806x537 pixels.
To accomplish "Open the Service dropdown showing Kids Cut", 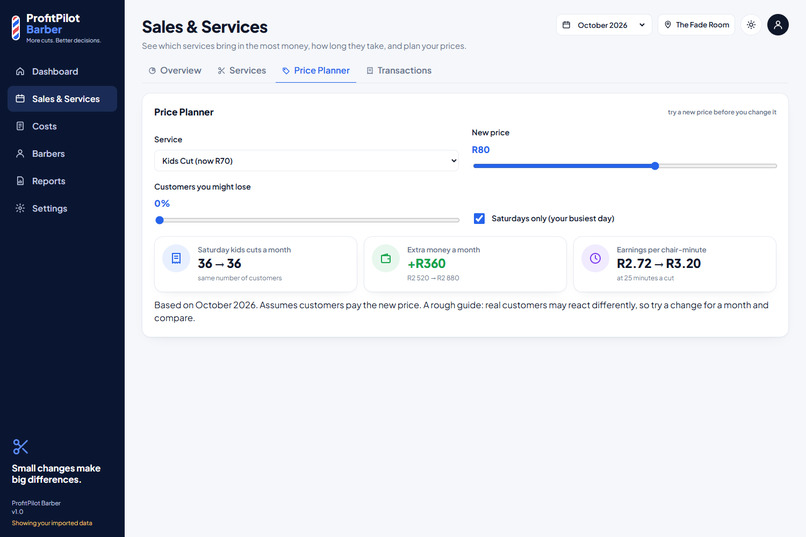I will tap(306, 161).
